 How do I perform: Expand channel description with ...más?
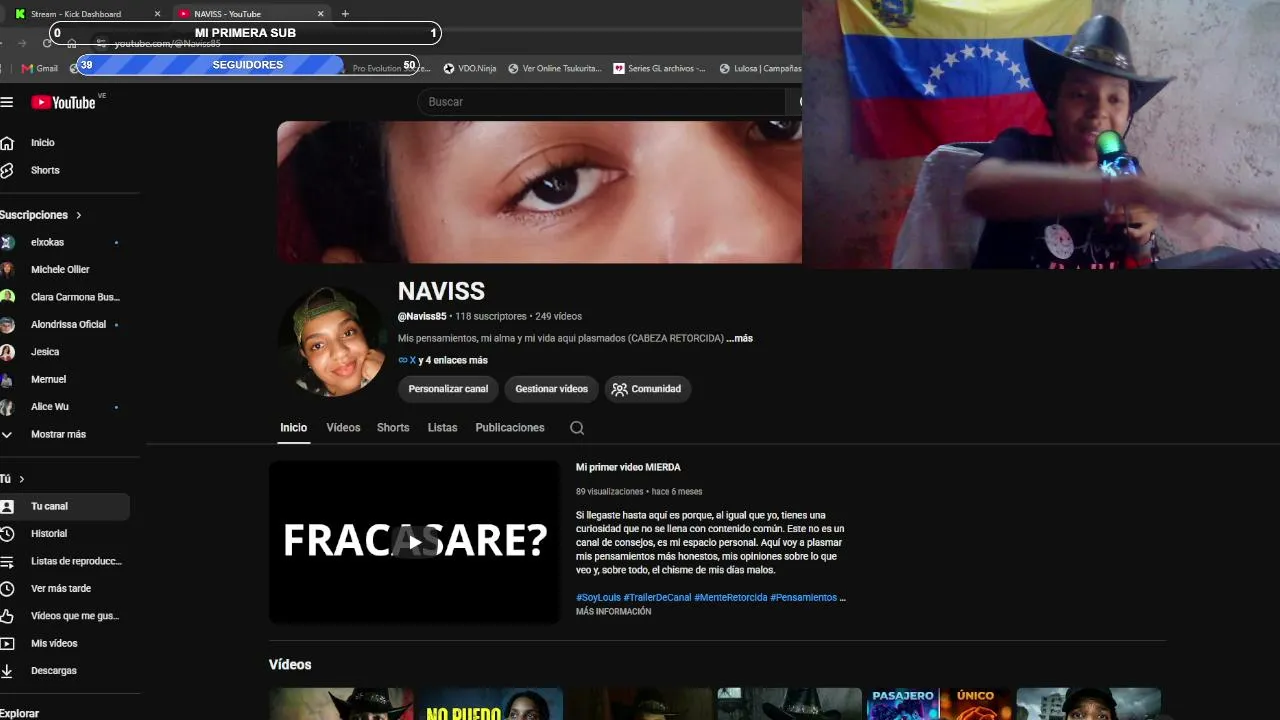[x=740, y=338]
